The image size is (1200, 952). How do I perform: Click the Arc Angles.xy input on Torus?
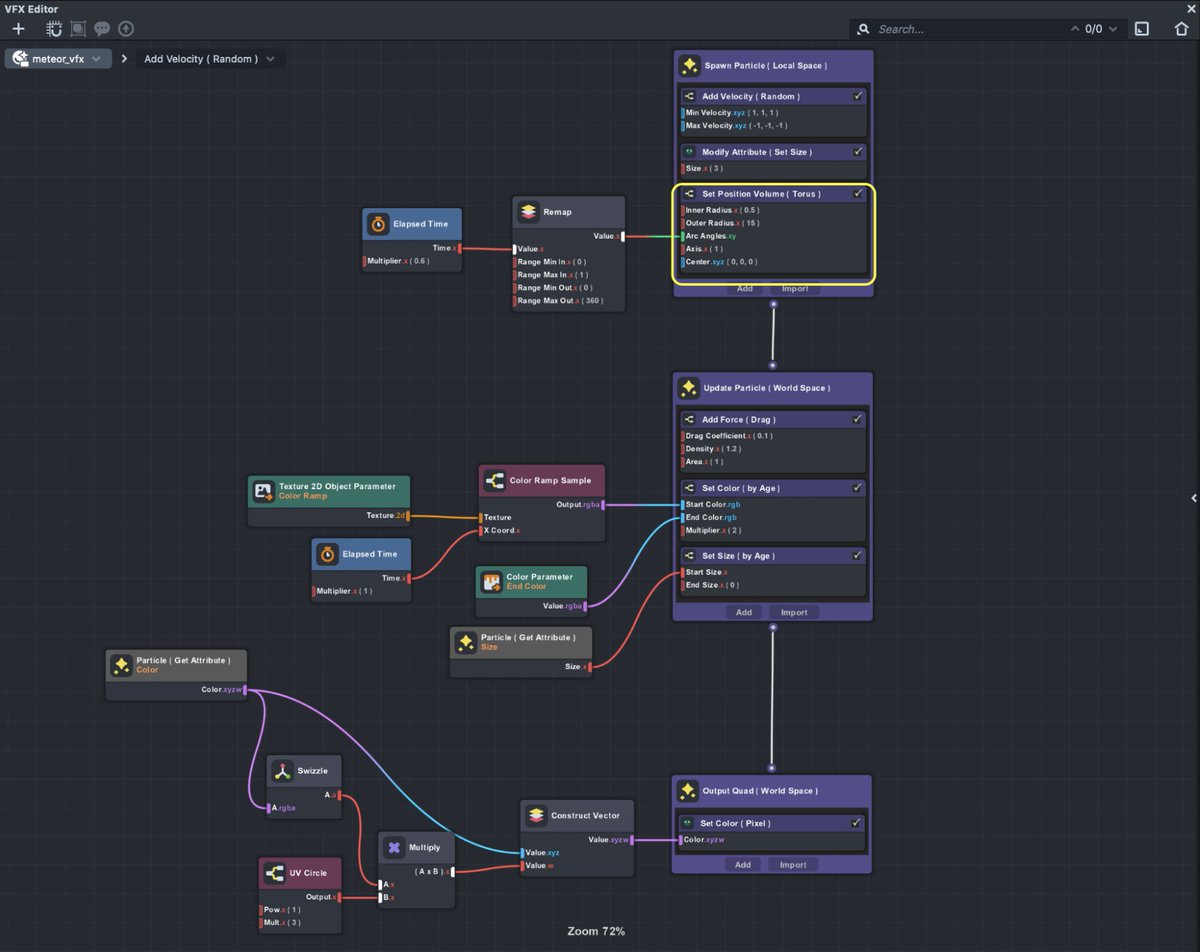tap(683, 236)
